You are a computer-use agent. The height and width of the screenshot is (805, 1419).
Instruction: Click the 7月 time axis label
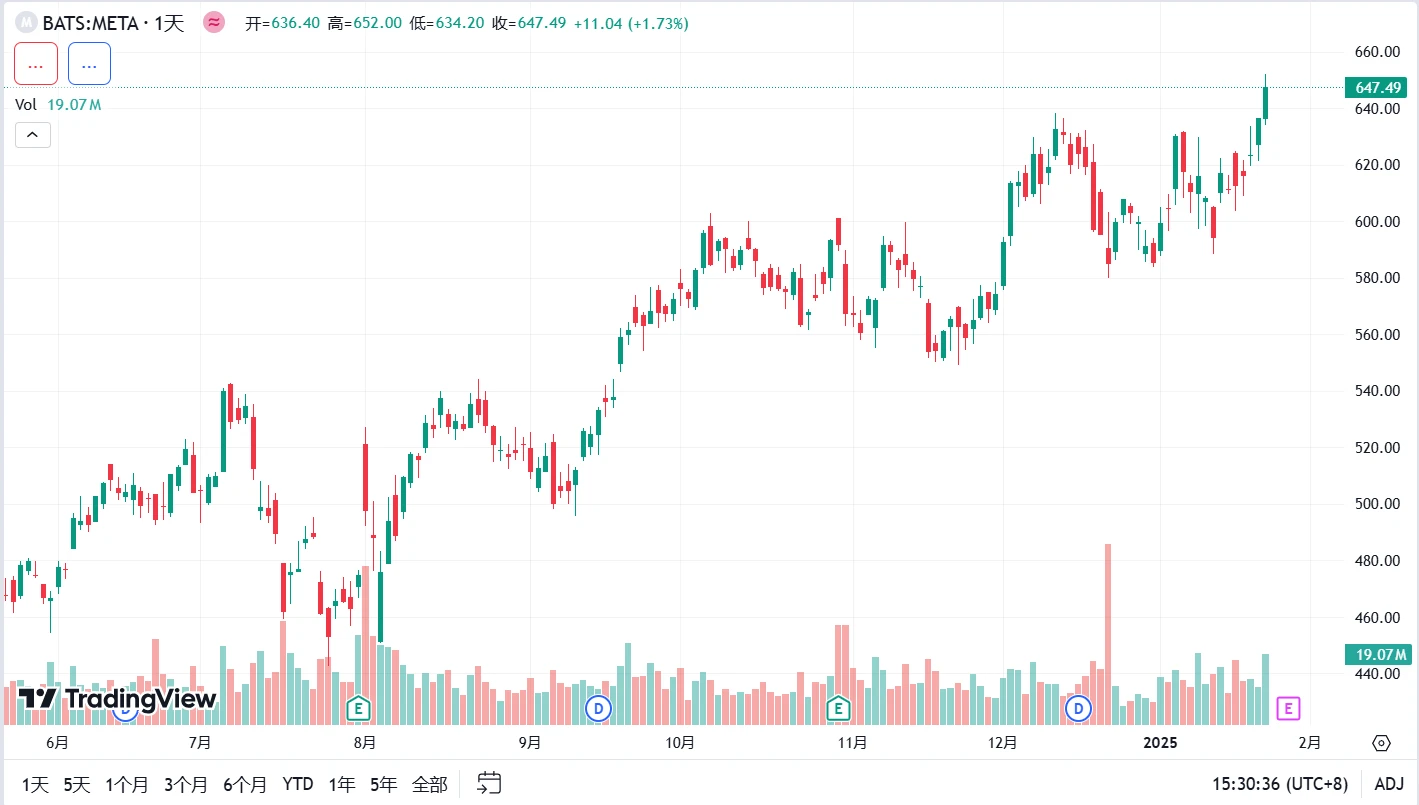pos(200,743)
